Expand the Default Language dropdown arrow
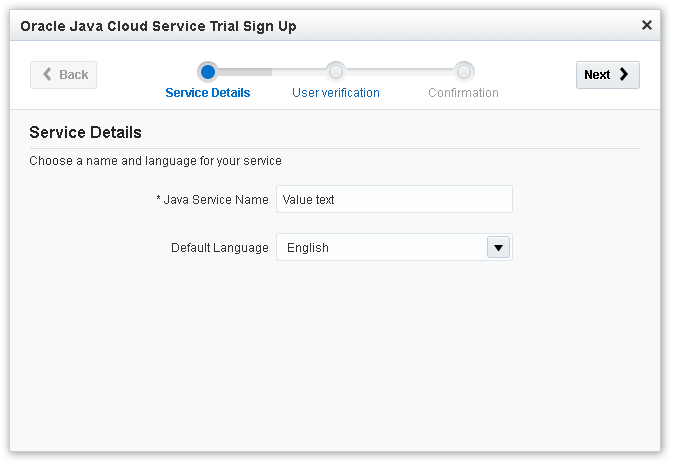 (498, 247)
